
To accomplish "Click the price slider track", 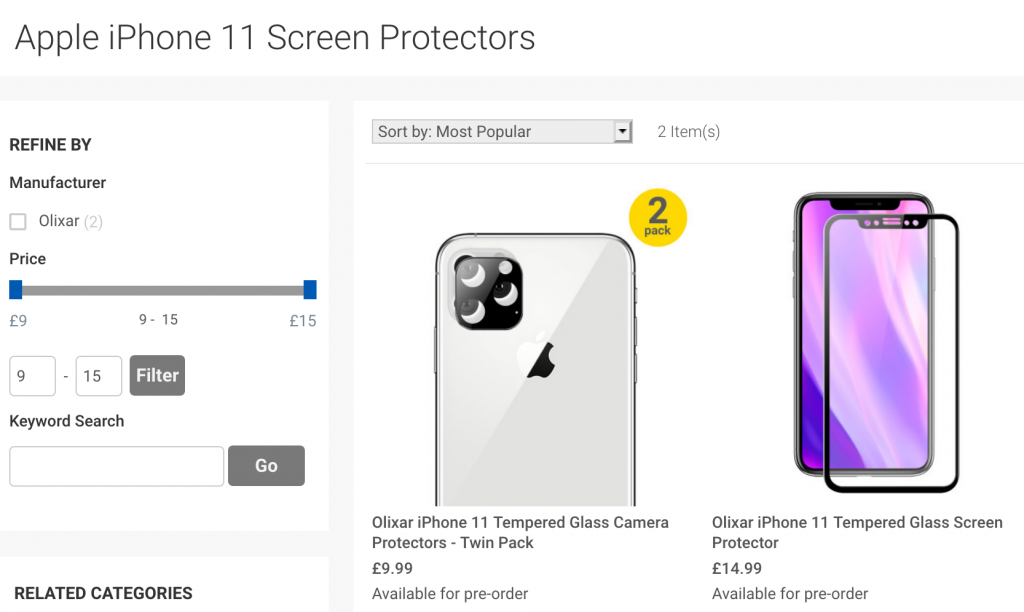I will pyautogui.click(x=162, y=290).
